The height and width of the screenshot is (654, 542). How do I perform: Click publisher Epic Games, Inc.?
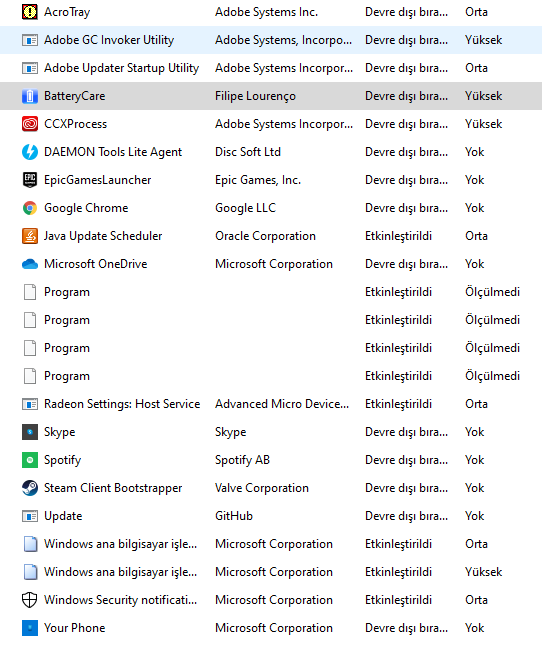[258, 180]
